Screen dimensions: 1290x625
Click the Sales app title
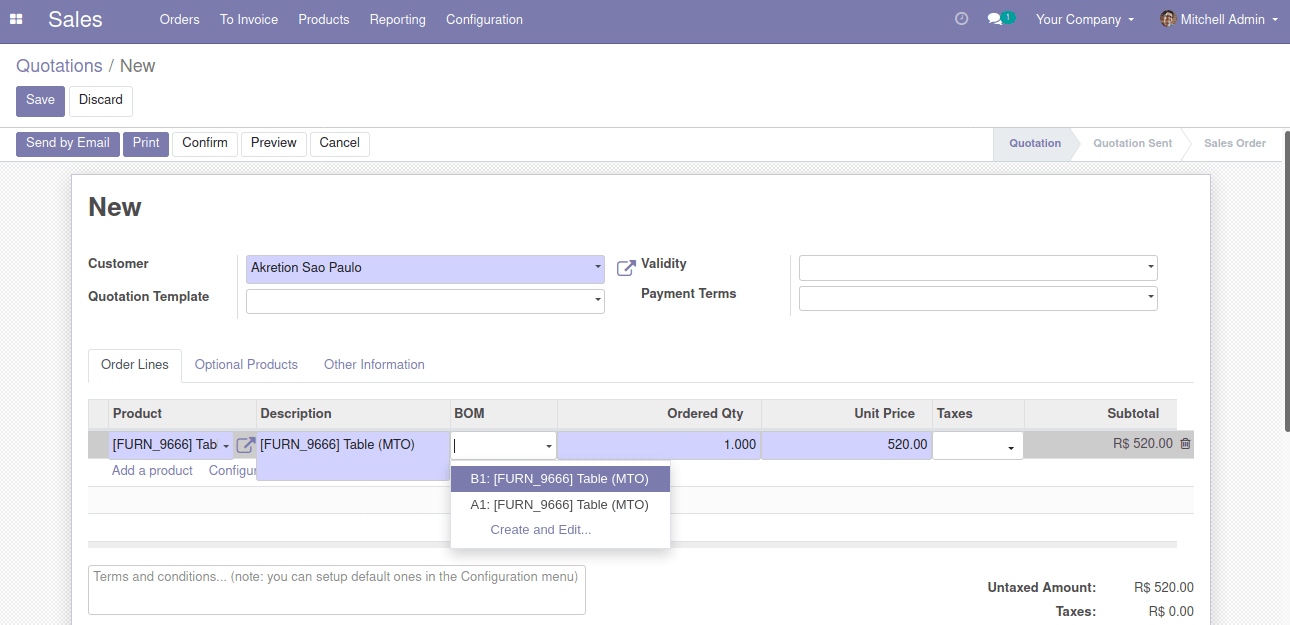(75, 19)
